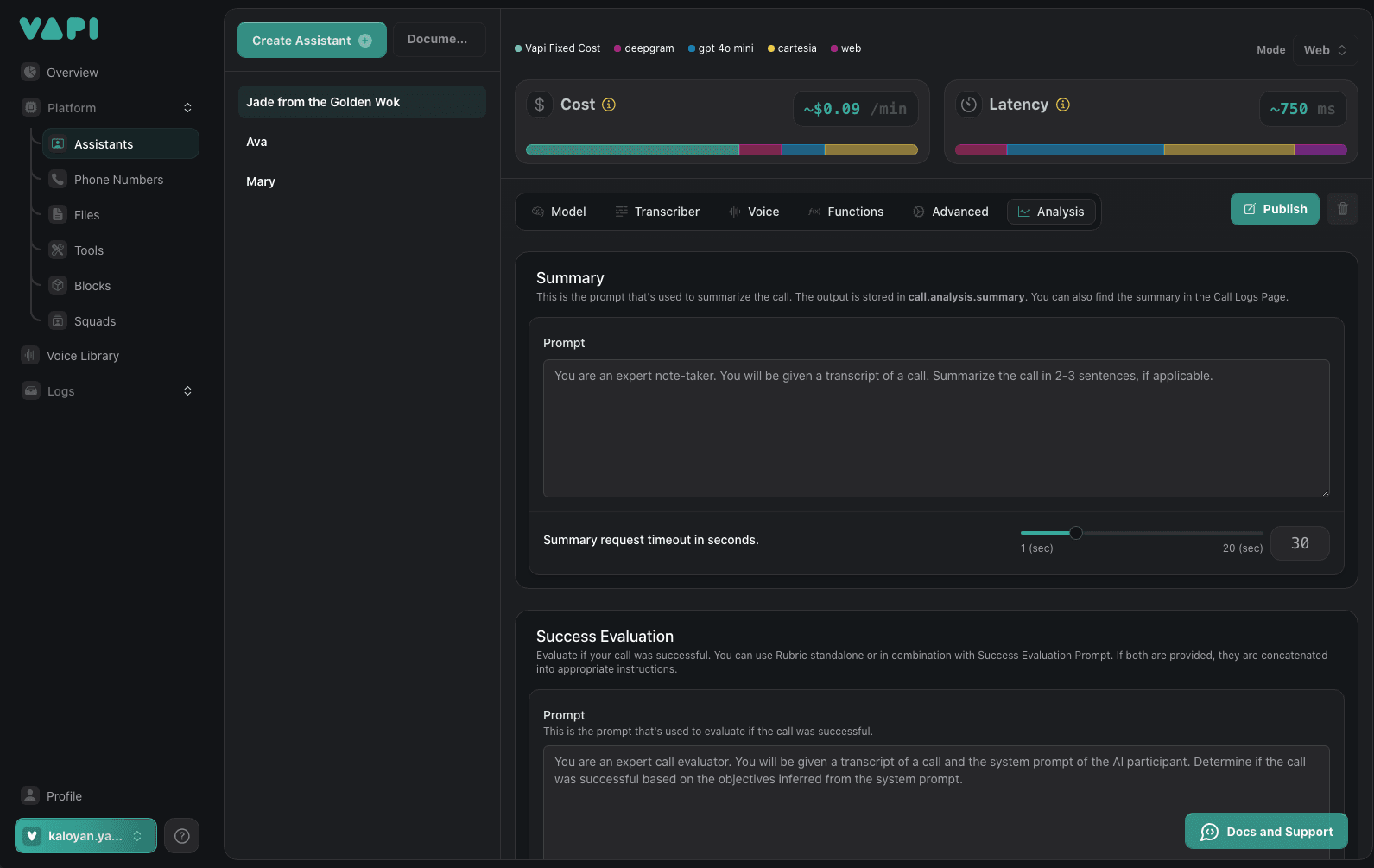The width and height of the screenshot is (1374, 868).
Task: Click the summary timeout slider handle
Action: point(1076,533)
